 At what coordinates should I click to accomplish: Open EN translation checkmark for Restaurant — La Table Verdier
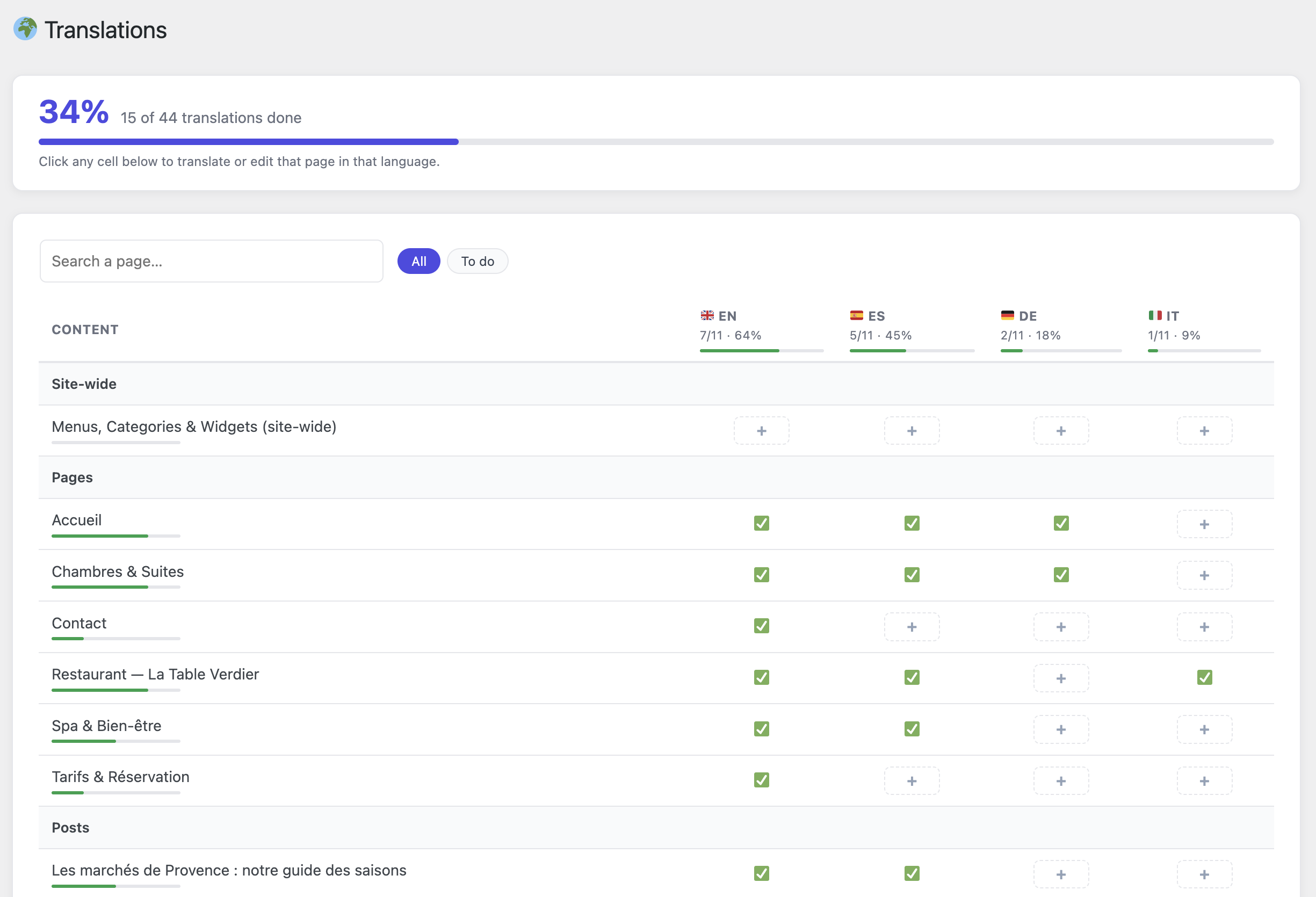[762, 677]
